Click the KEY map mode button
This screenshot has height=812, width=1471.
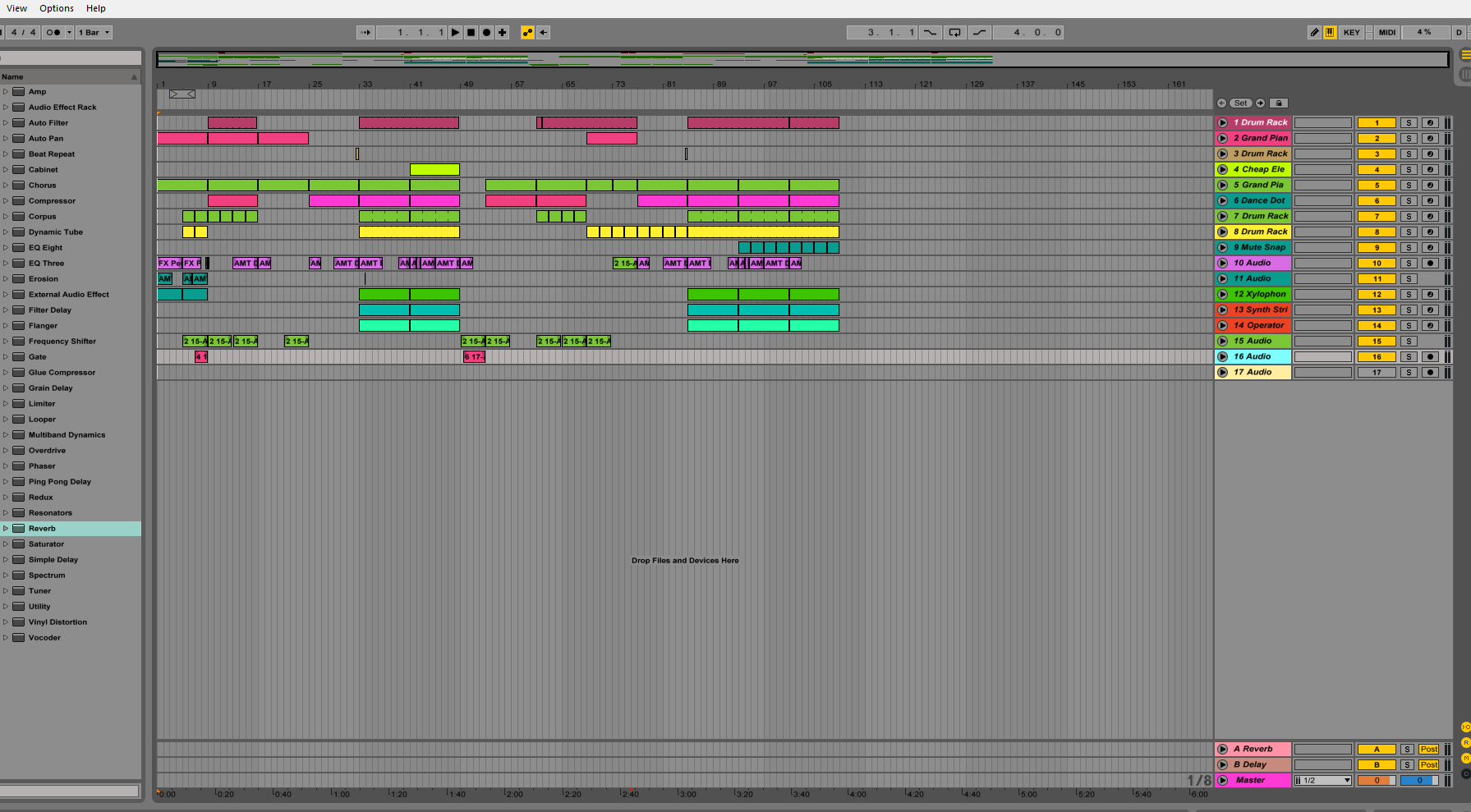tap(1352, 33)
